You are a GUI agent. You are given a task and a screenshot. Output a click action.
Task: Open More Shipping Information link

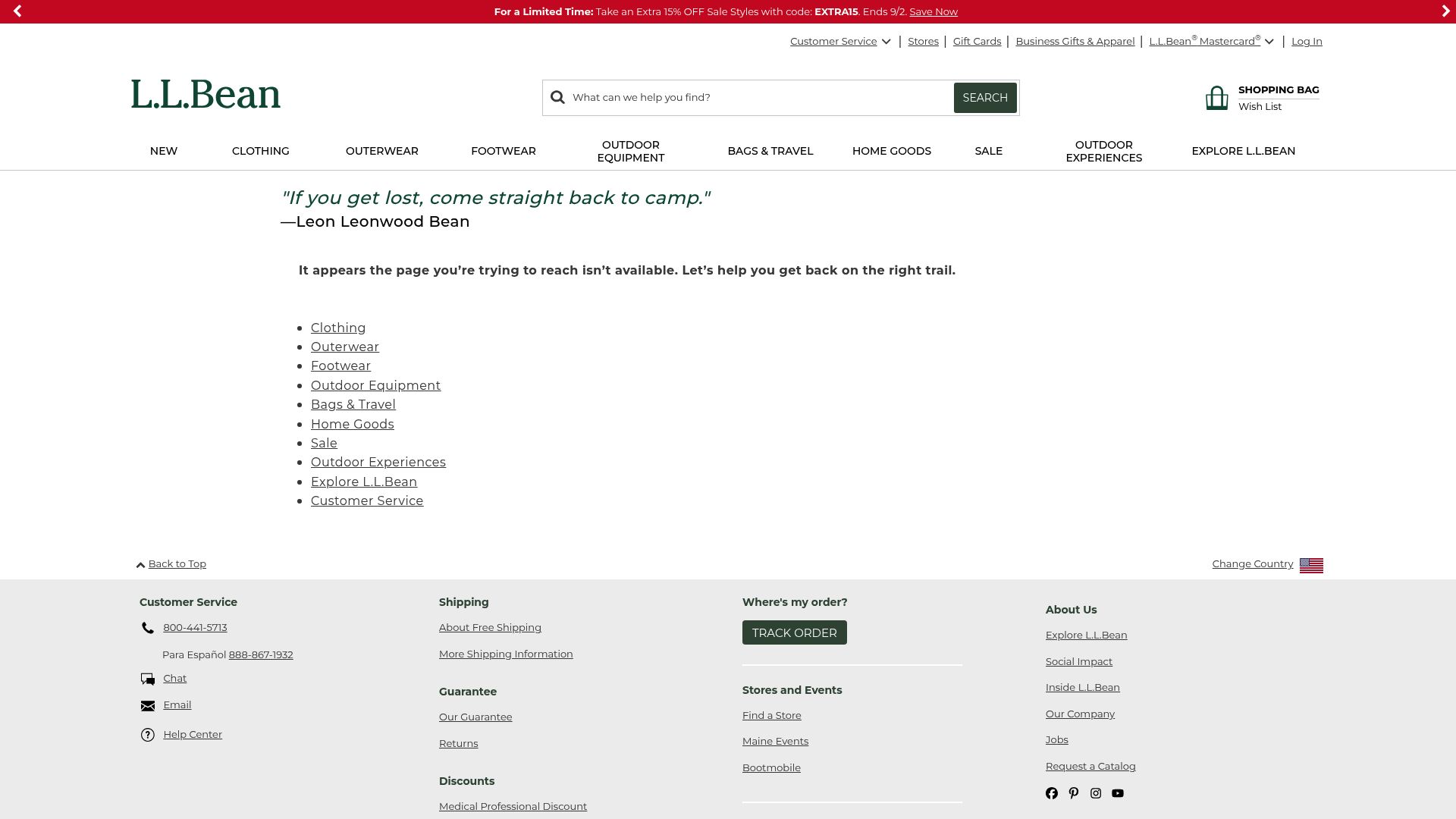coord(506,654)
